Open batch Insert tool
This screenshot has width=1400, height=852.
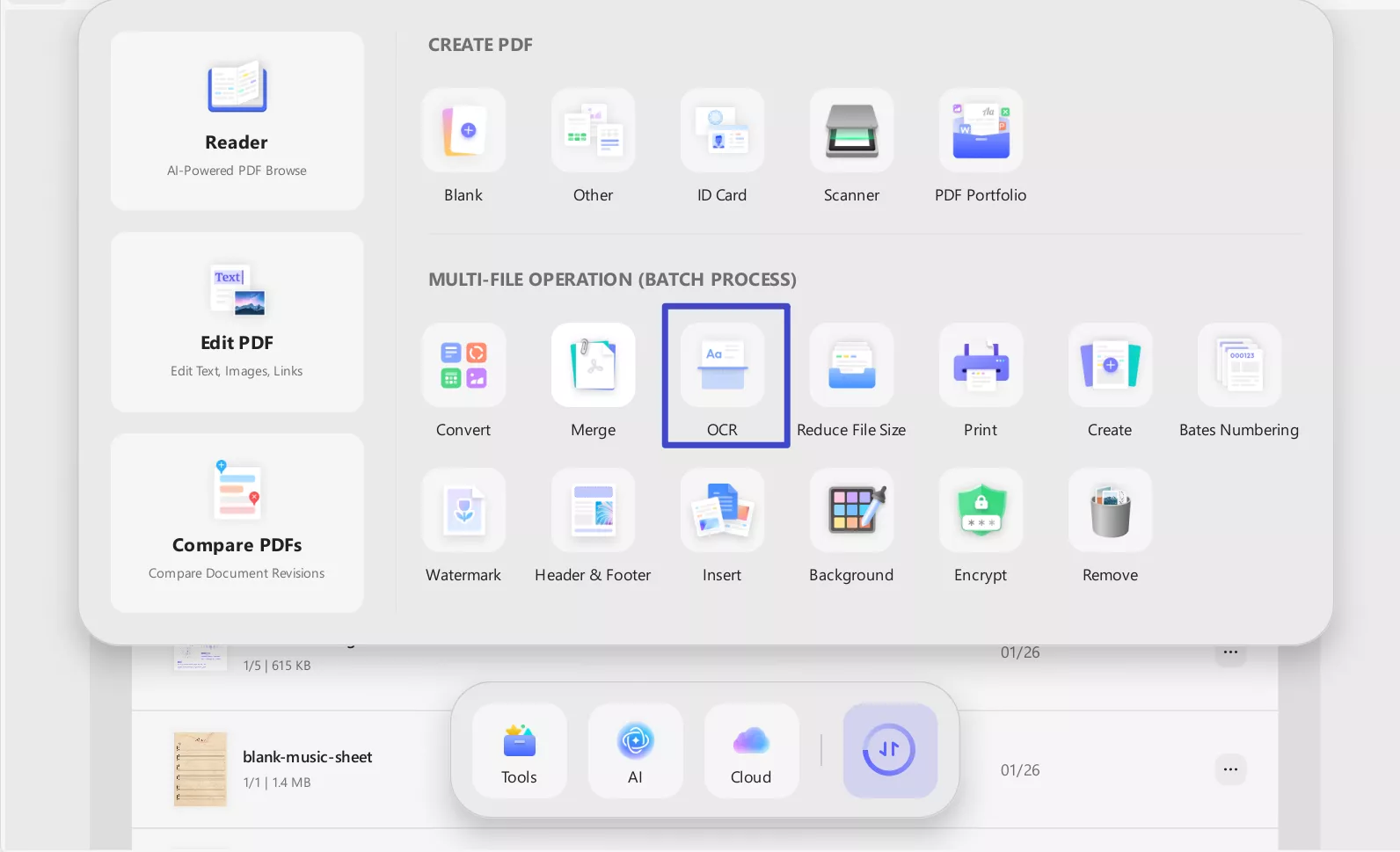pos(722,510)
